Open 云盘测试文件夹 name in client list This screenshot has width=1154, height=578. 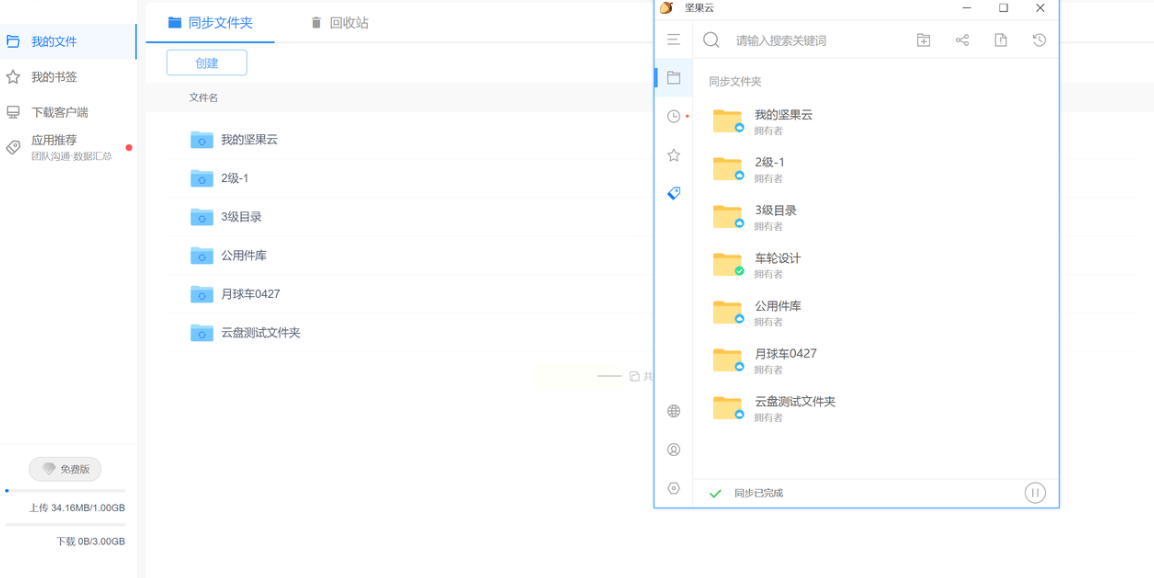pos(796,401)
